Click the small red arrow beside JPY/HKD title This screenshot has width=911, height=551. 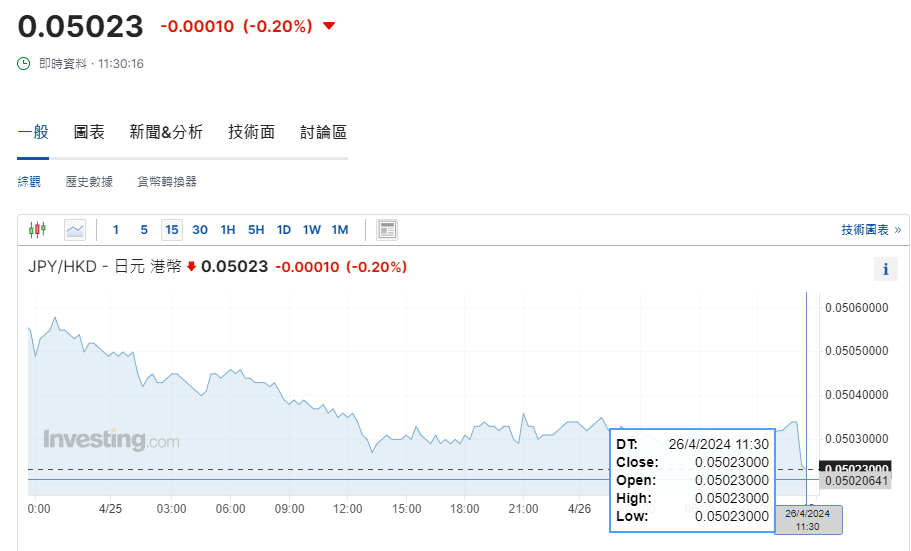pyautogui.click(x=192, y=267)
